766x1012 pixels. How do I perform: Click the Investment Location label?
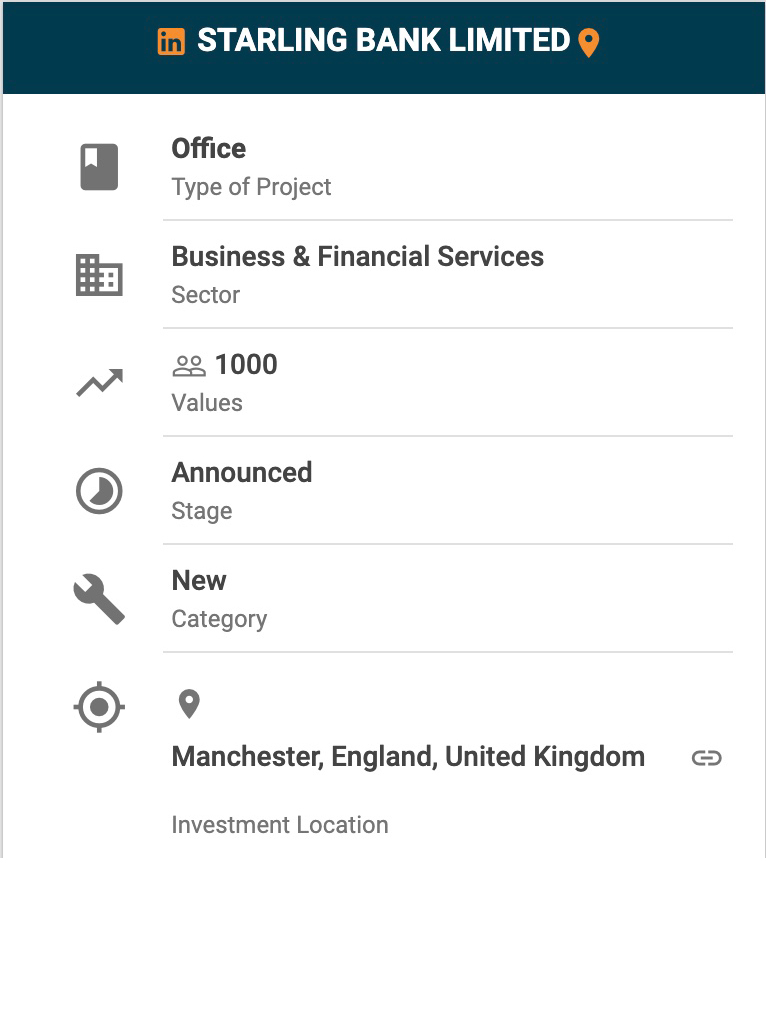[x=280, y=825]
